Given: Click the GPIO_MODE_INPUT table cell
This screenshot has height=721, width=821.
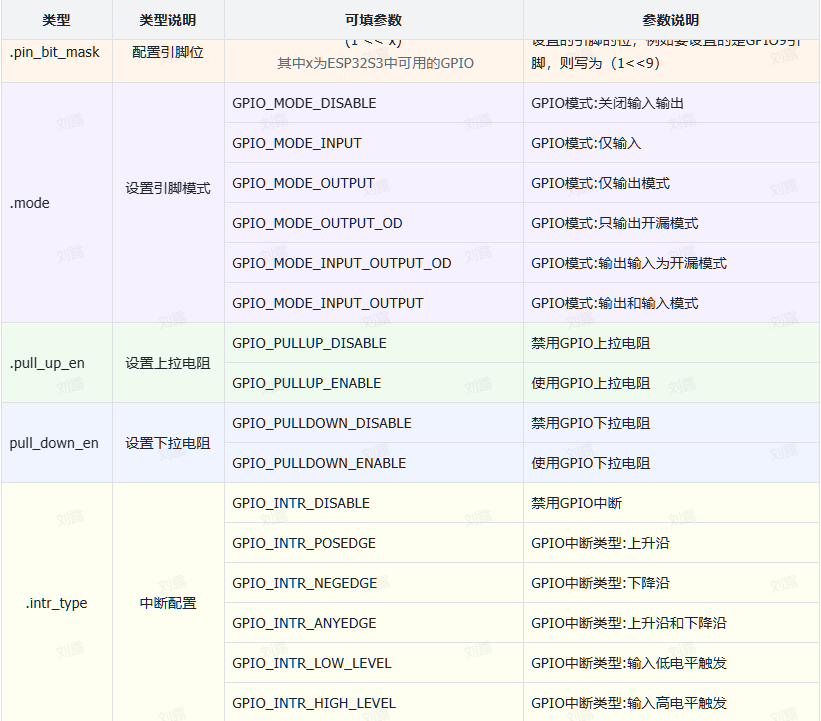Looking at the screenshot, I should coord(297,143).
